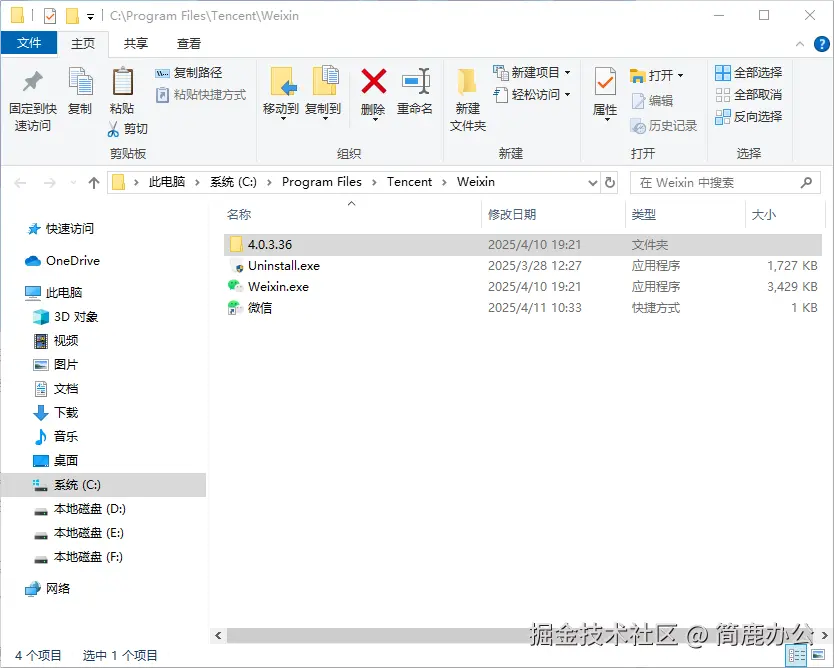Open the 复制到 folder menu

(323, 93)
